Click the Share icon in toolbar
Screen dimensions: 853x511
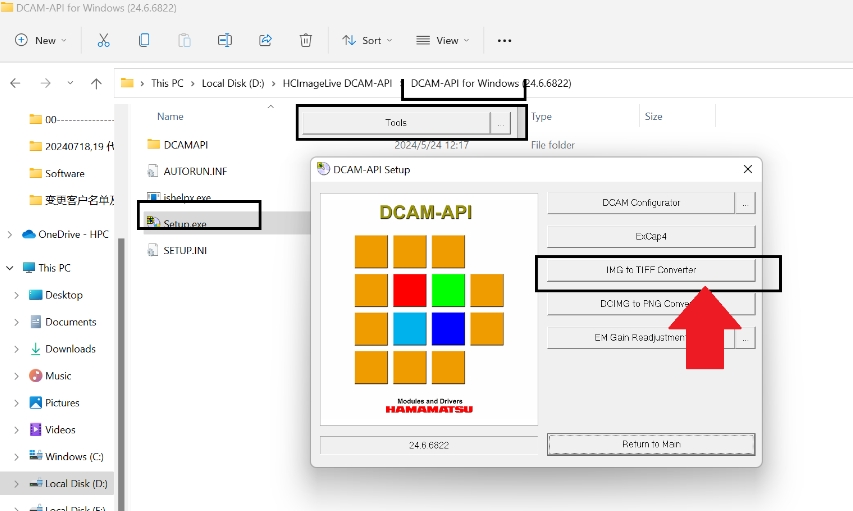click(x=265, y=40)
